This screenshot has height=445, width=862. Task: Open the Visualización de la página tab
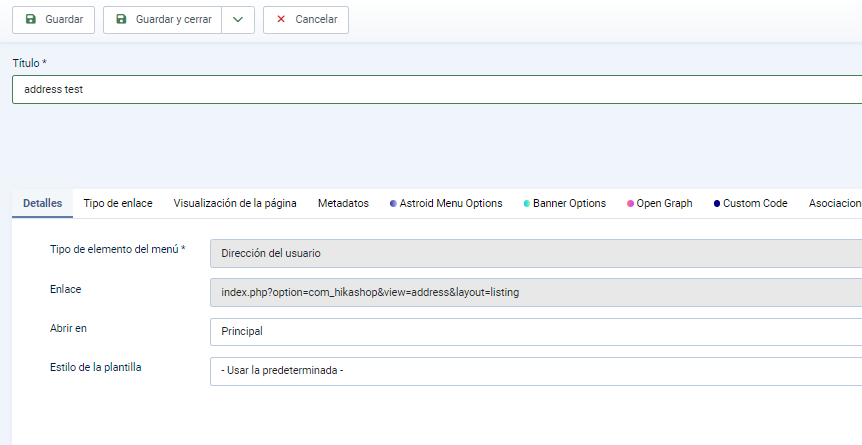(235, 203)
